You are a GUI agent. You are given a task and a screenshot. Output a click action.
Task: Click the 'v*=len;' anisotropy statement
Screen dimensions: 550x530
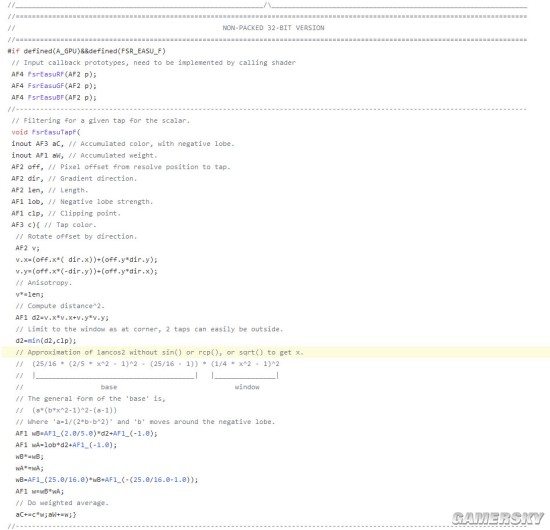(x=29, y=295)
